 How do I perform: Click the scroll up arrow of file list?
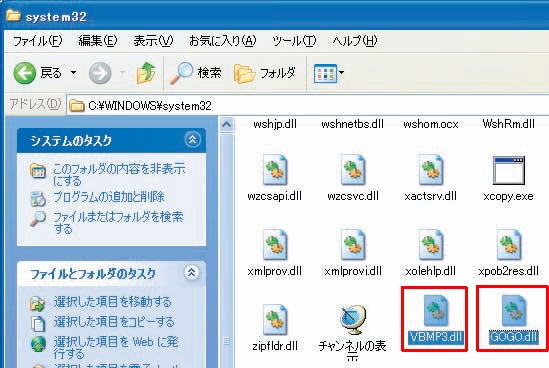click(227, 125)
